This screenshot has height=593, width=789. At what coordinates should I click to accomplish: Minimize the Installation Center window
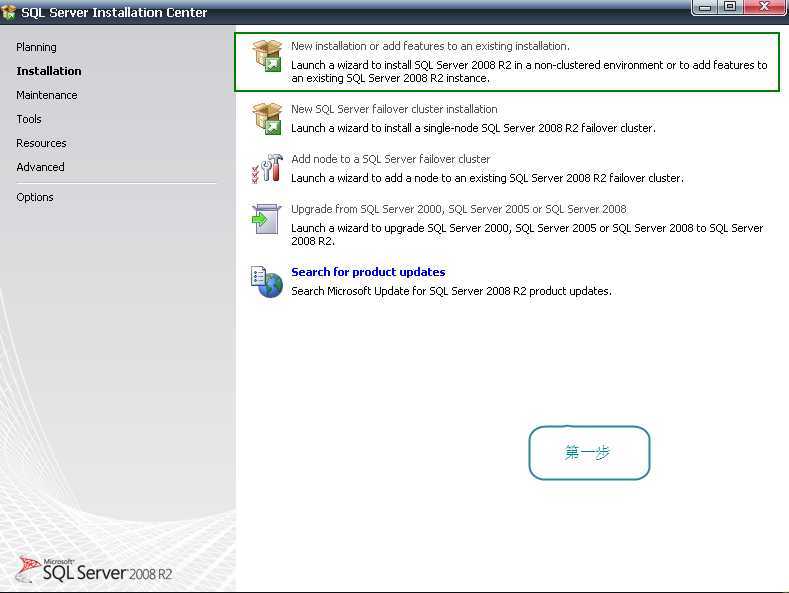point(705,7)
